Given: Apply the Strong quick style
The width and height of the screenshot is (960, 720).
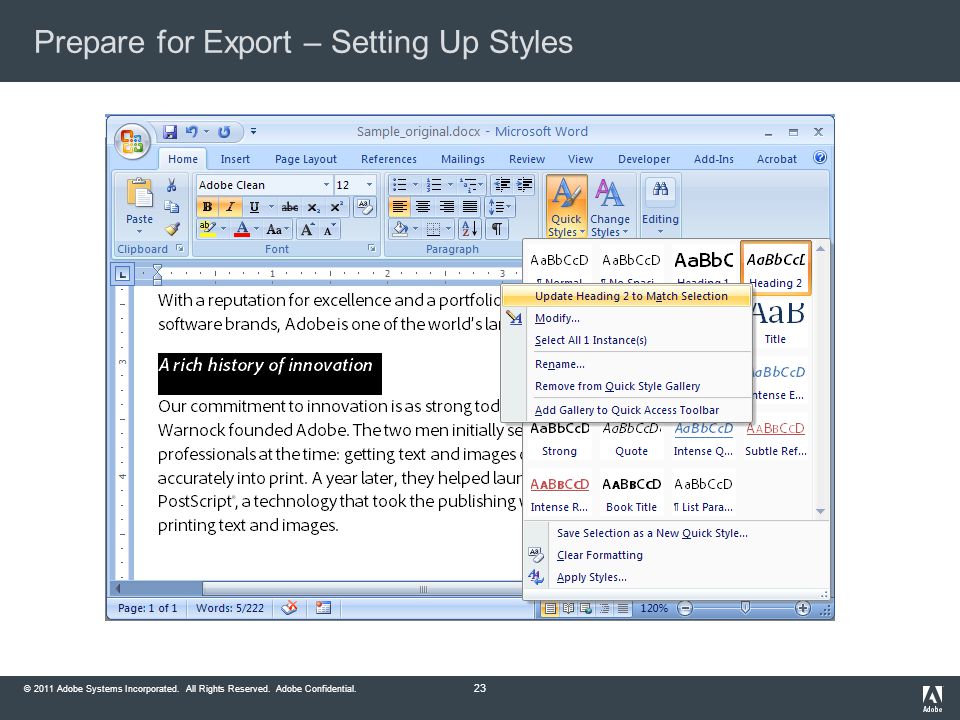Looking at the screenshot, I should [x=560, y=438].
